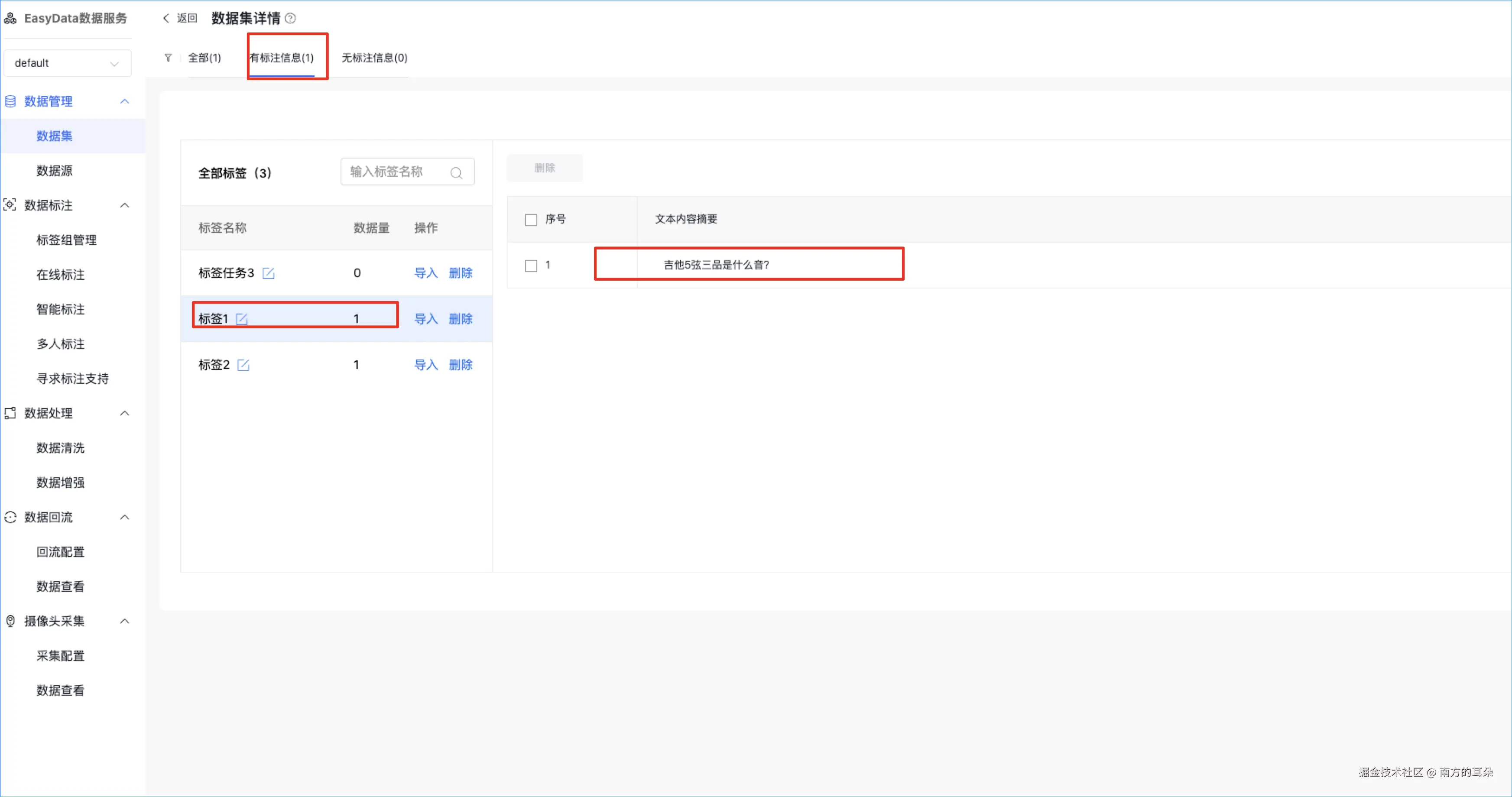The width and height of the screenshot is (1512, 797).
Task: Click the edit icon next to 标签任务3
Action: (x=268, y=273)
